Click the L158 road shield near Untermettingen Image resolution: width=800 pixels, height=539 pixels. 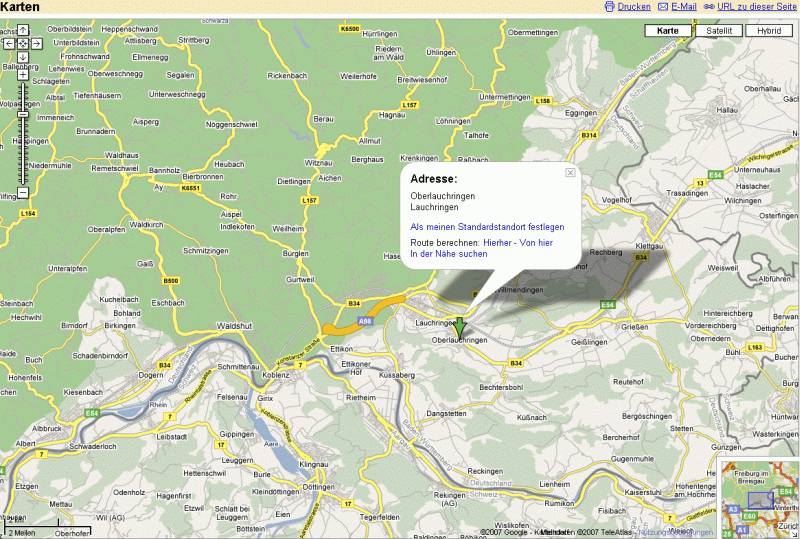(543, 101)
